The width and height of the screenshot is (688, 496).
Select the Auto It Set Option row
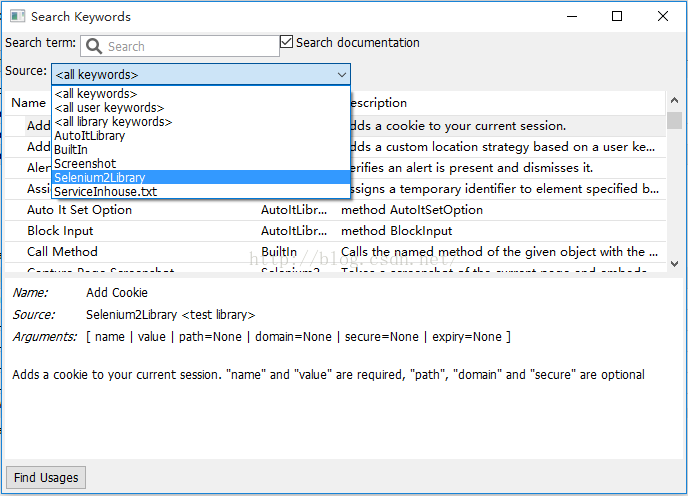pos(336,210)
